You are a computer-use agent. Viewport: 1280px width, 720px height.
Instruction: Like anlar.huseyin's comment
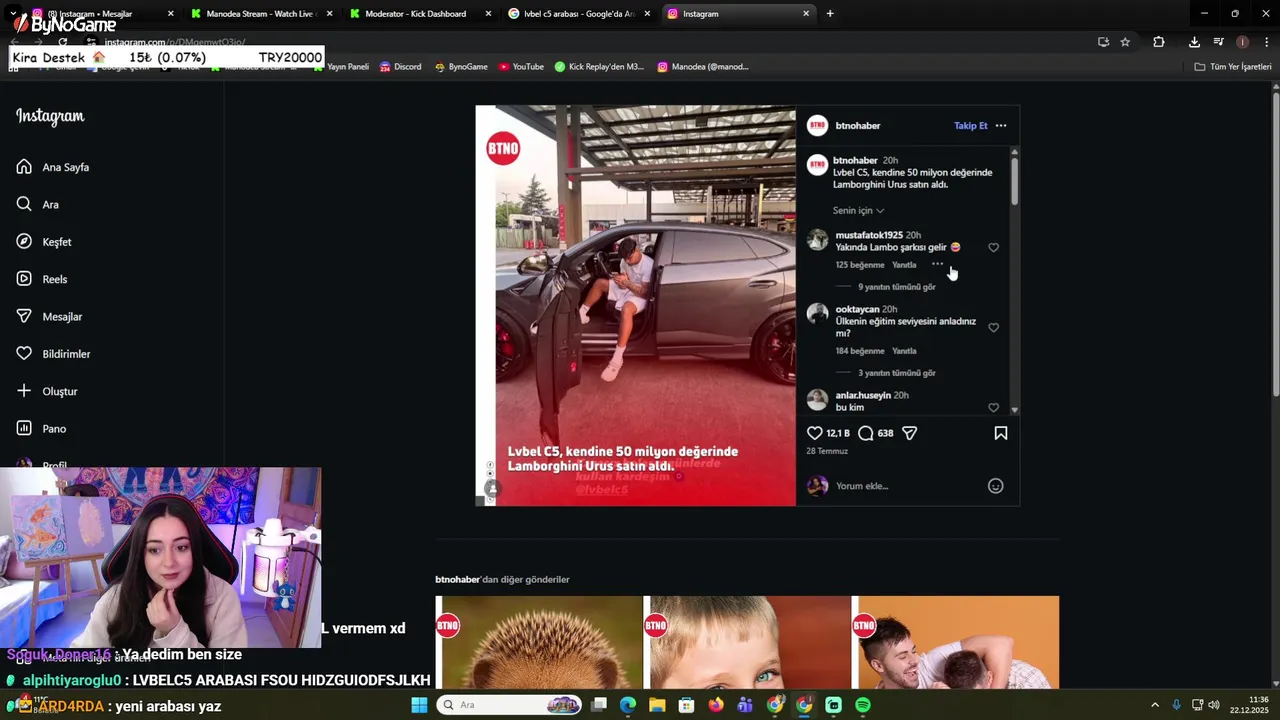click(993, 407)
